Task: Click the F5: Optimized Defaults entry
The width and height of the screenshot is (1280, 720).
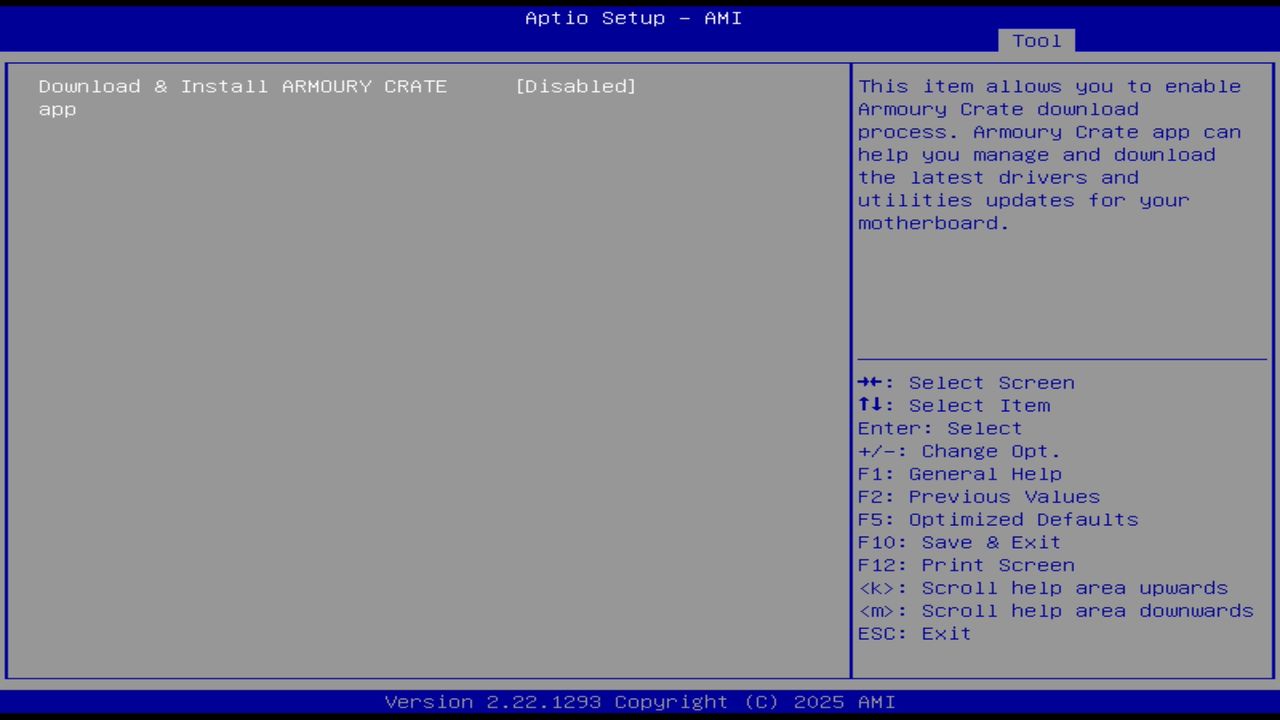Action: click(x=997, y=519)
